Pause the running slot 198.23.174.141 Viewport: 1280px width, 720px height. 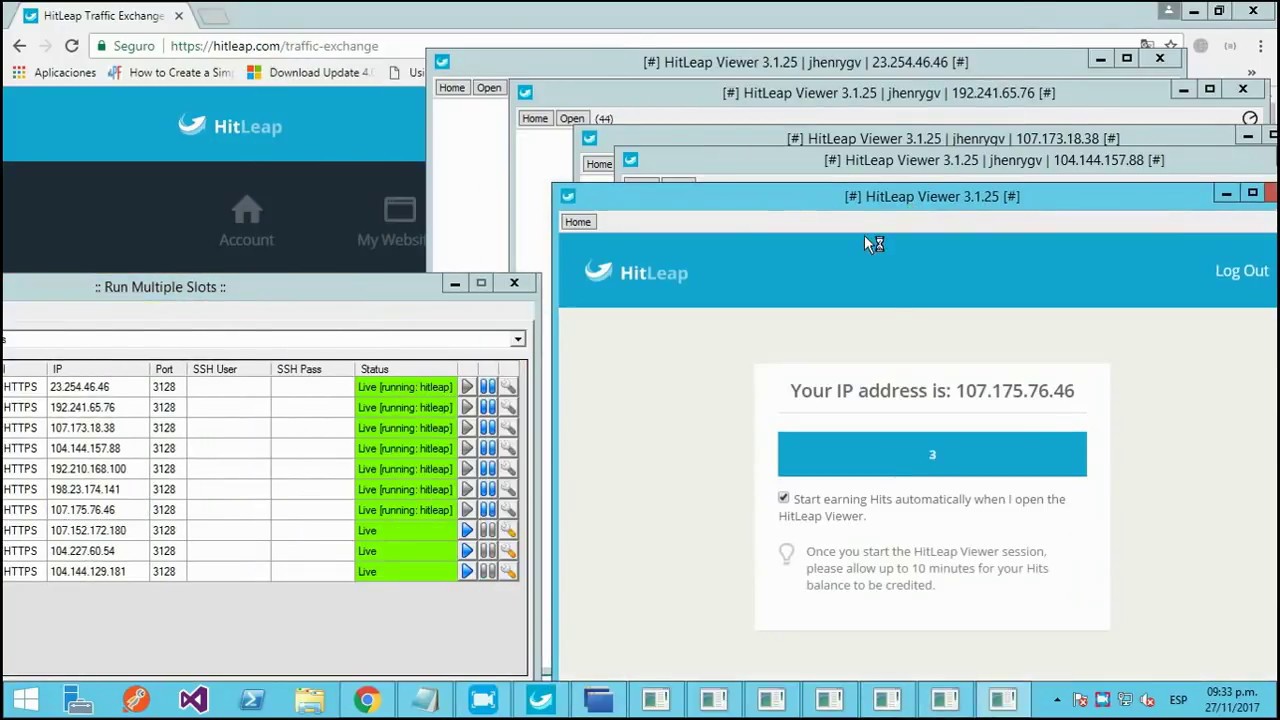(x=487, y=490)
